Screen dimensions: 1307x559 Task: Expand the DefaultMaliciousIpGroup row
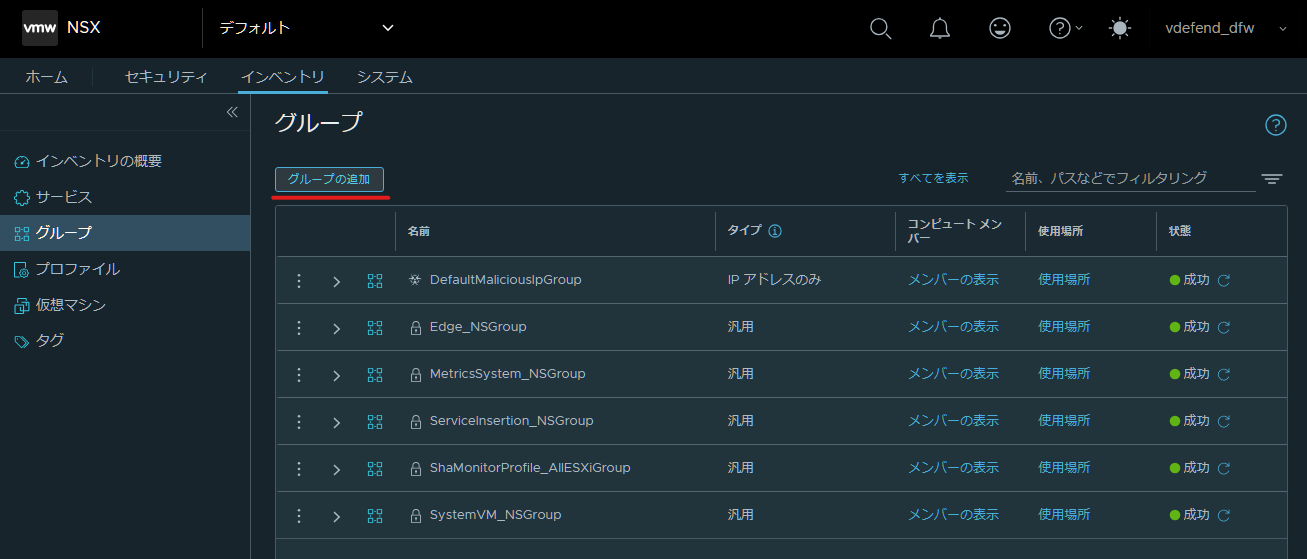pos(337,282)
